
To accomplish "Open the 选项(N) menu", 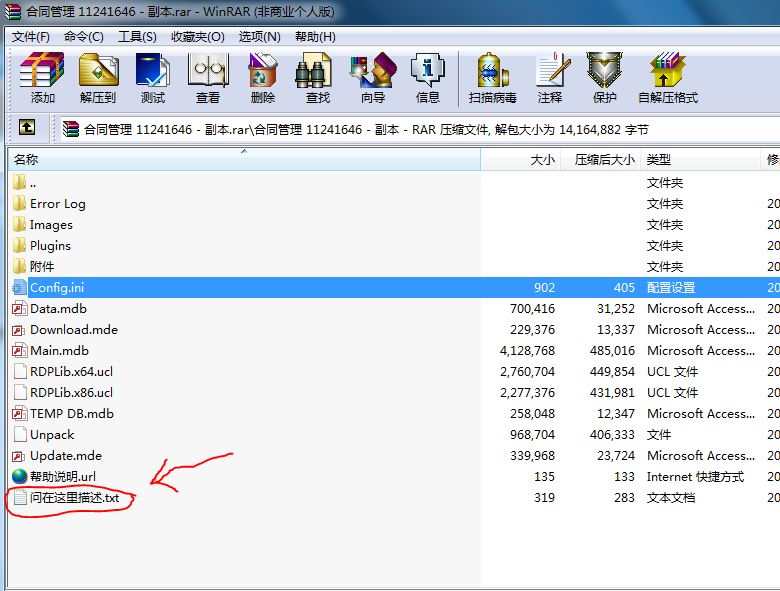I will [x=259, y=37].
